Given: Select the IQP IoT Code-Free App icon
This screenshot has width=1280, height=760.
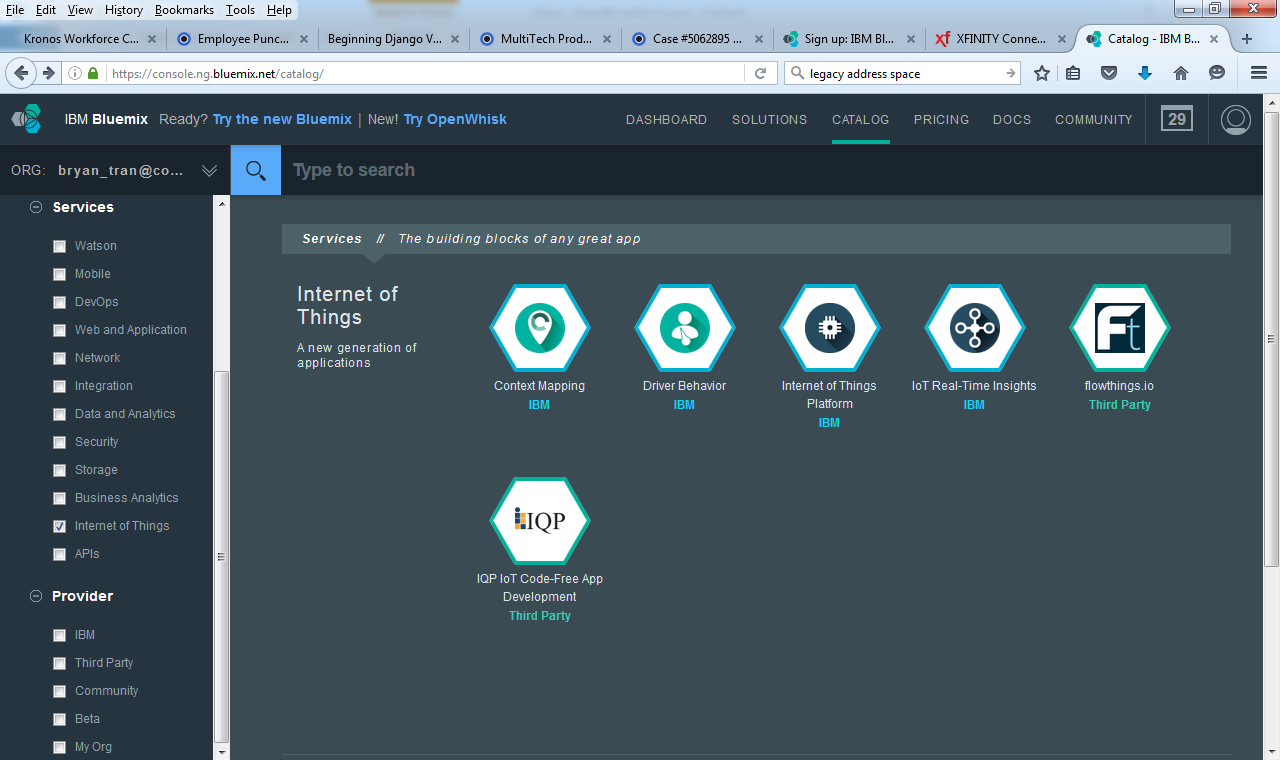Looking at the screenshot, I should [x=539, y=520].
